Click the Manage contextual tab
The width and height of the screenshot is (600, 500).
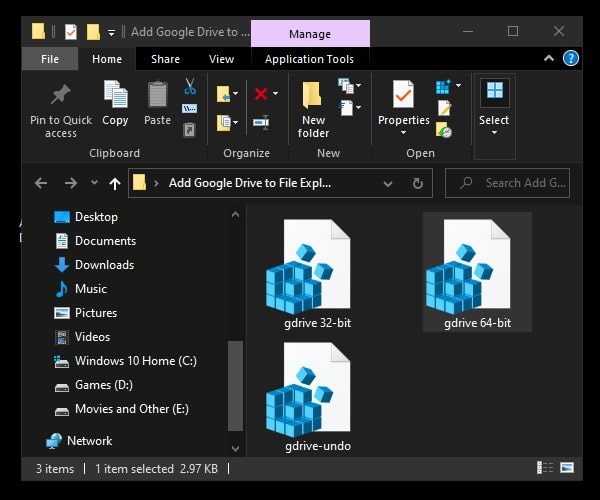point(310,34)
